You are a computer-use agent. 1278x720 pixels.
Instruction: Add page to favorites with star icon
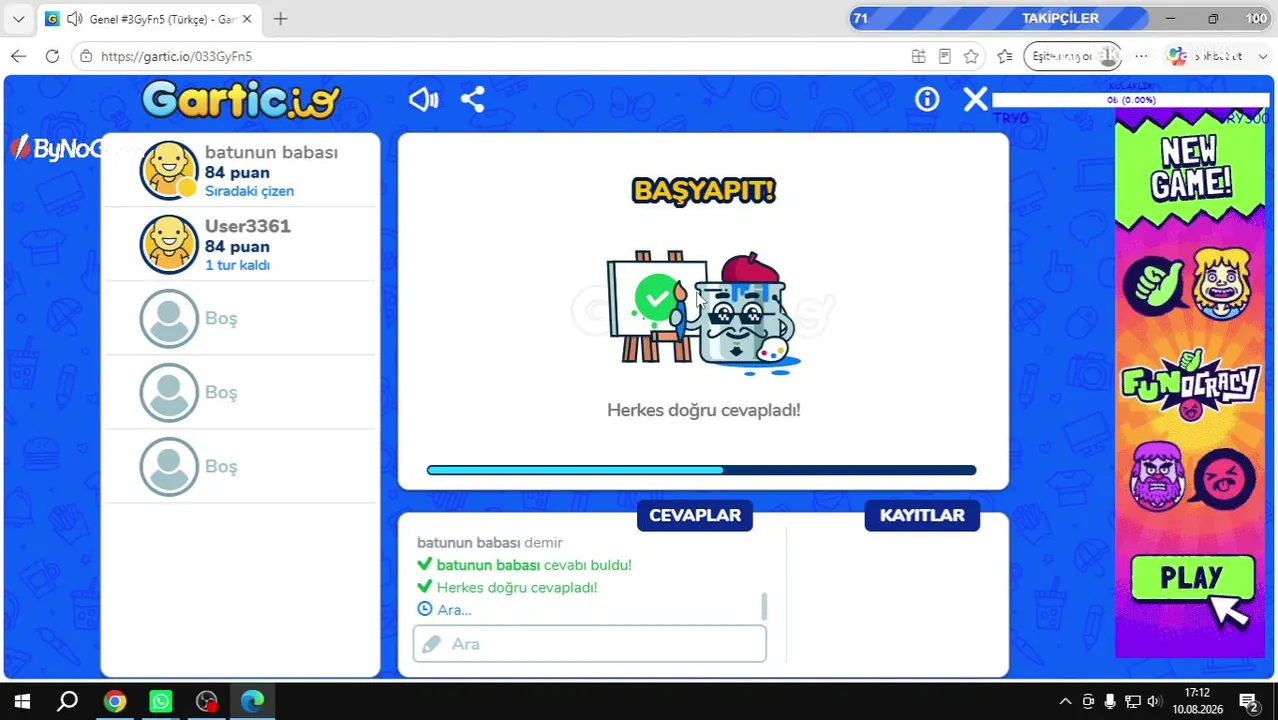(x=971, y=56)
